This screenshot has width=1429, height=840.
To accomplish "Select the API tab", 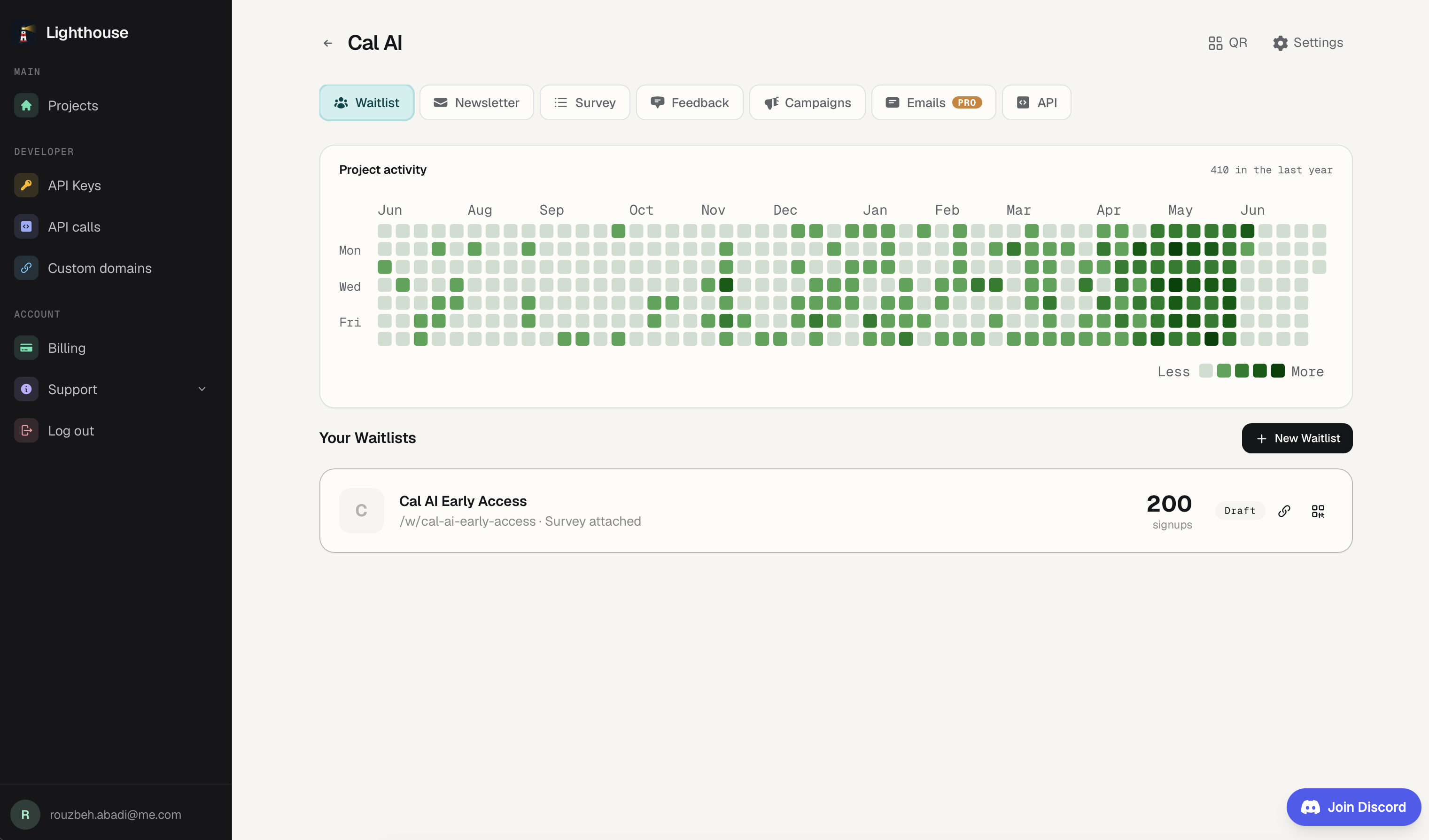I will pos(1037,103).
